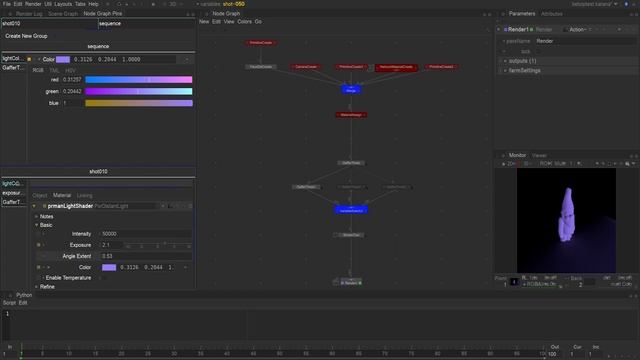Open the Colors menu in Node Graph
This screenshot has width=640, height=360.
click(x=244, y=22)
